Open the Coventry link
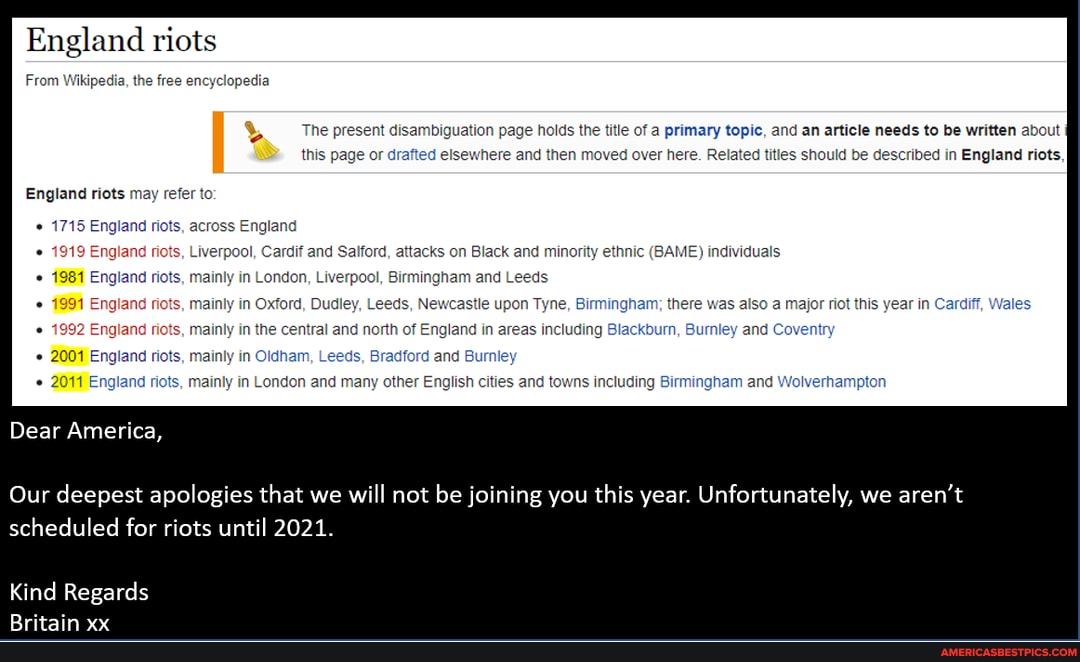The height and width of the screenshot is (662, 1080). click(803, 329)
